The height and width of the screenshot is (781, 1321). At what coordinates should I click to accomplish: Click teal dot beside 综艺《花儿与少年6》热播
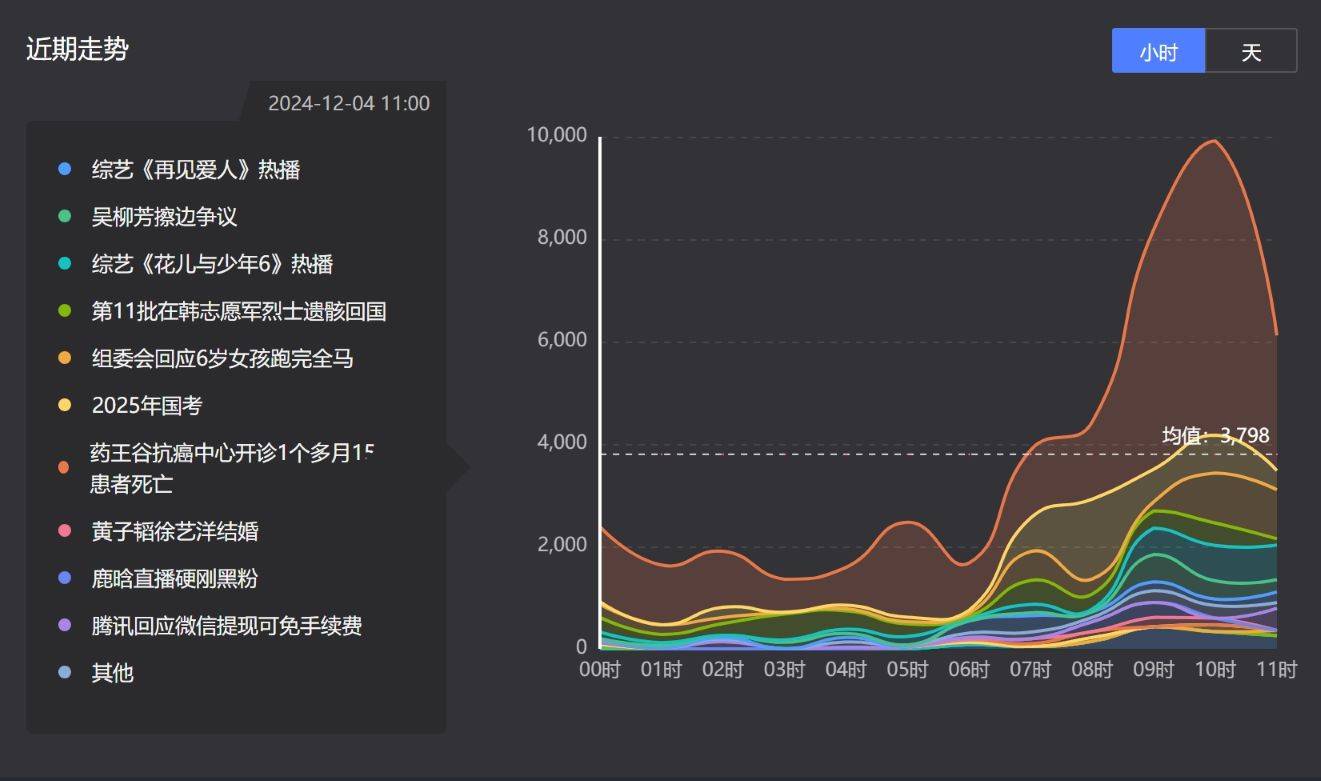pos(65,264)
